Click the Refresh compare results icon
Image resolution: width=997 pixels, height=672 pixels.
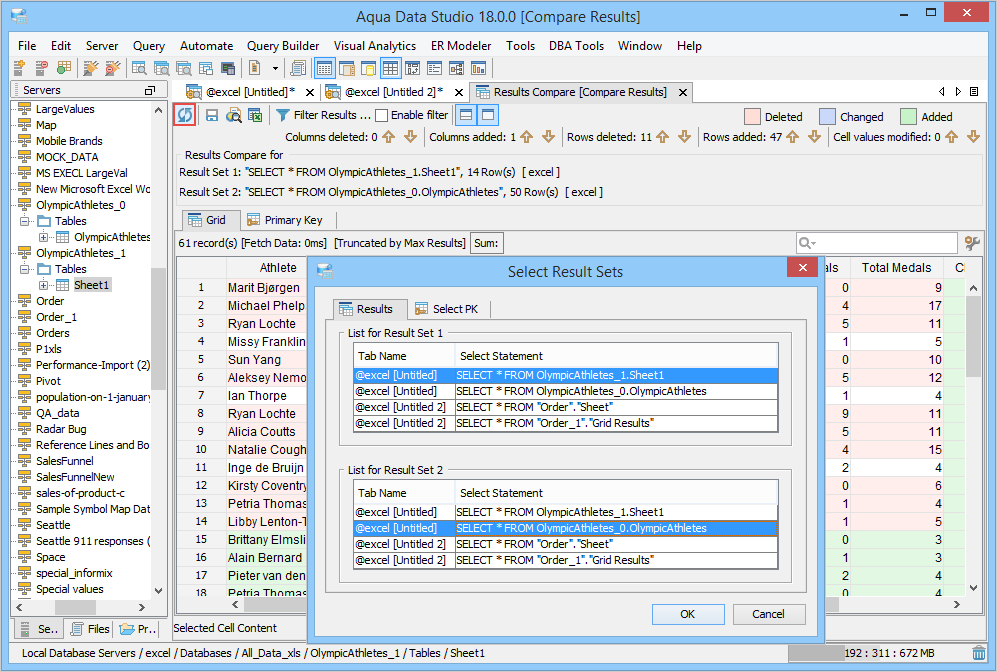click(x=184, y=115)
